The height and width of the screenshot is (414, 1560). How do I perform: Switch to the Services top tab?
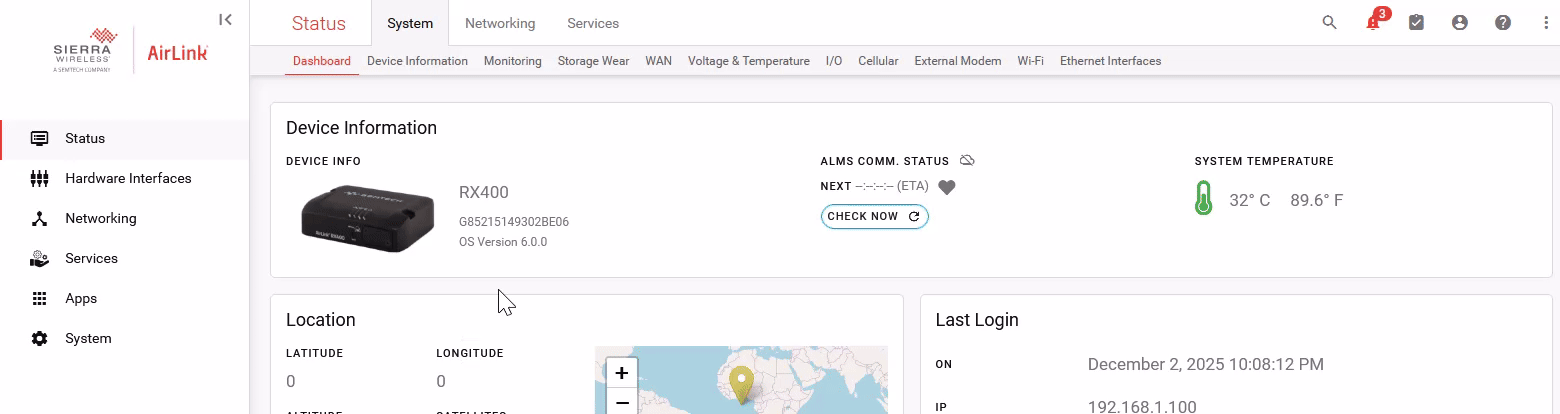[x=592, y=23]
